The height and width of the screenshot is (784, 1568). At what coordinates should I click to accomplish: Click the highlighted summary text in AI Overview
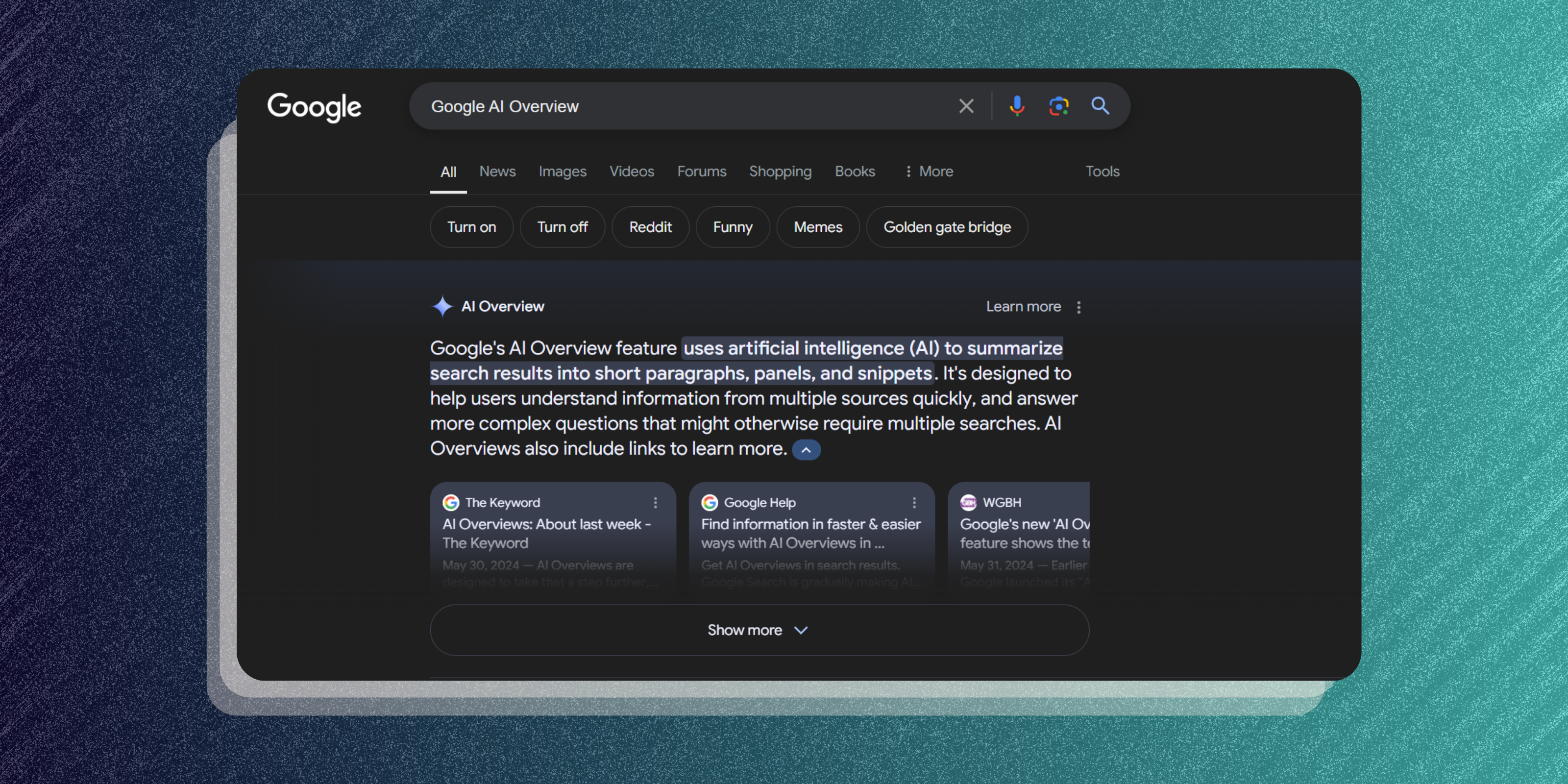[746, 360]
